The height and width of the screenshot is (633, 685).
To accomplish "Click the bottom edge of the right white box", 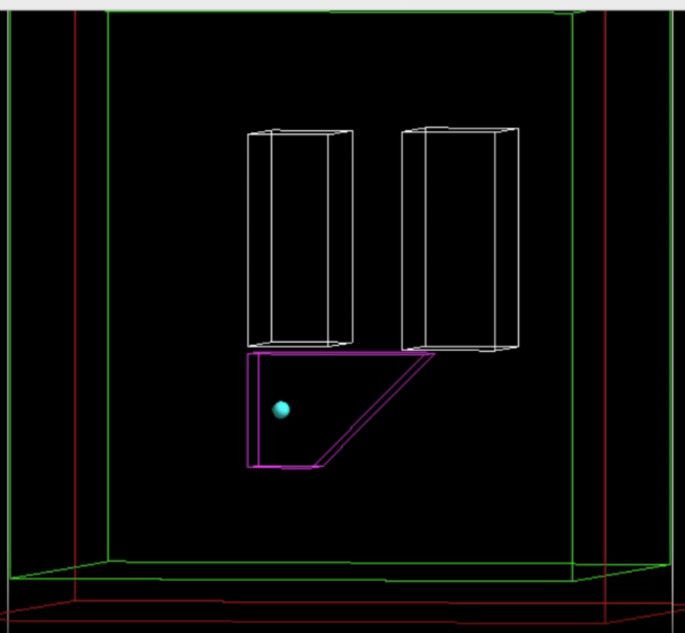I will point(460,349).
